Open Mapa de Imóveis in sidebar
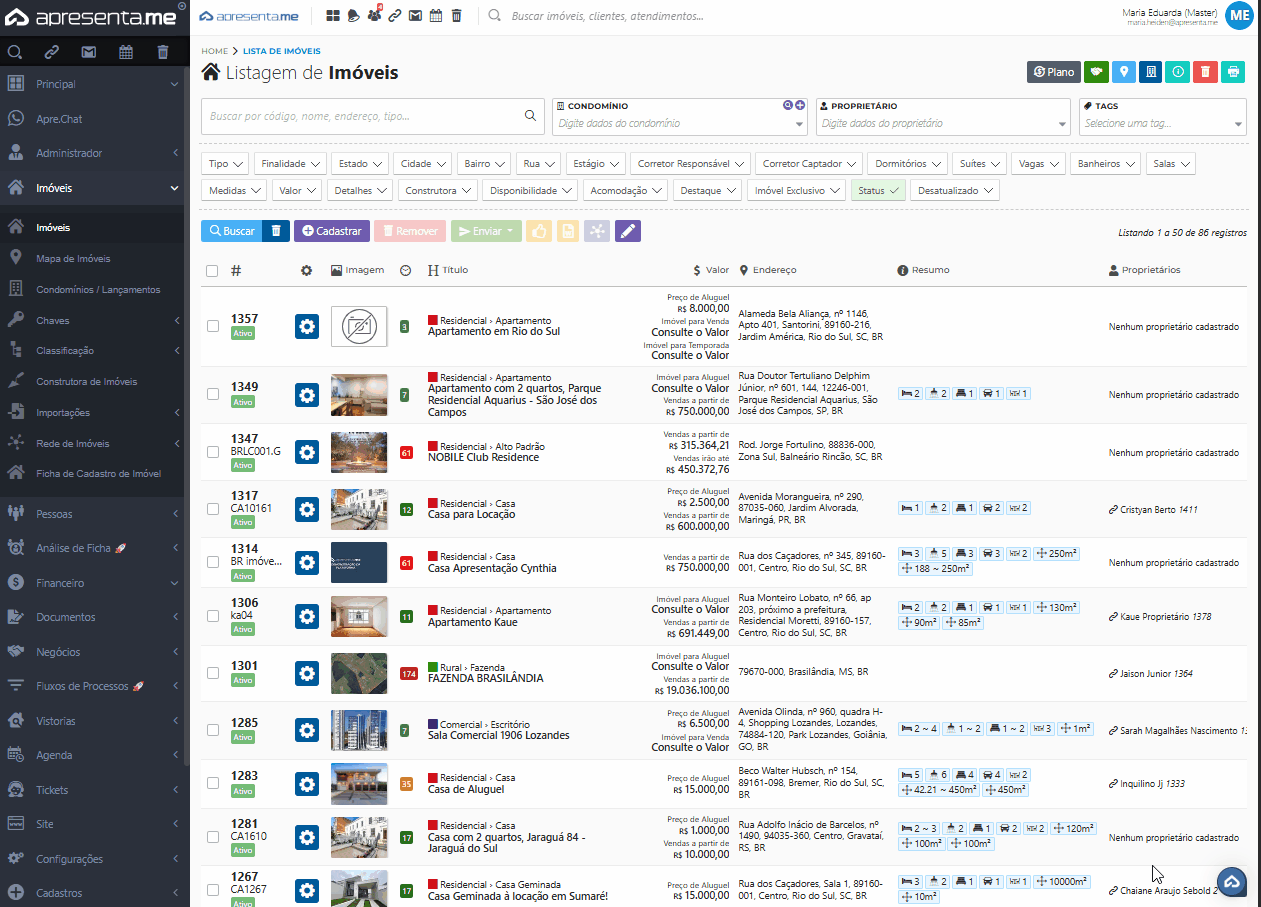Viewport: 1261px width, 907px height. pos(73,259)
